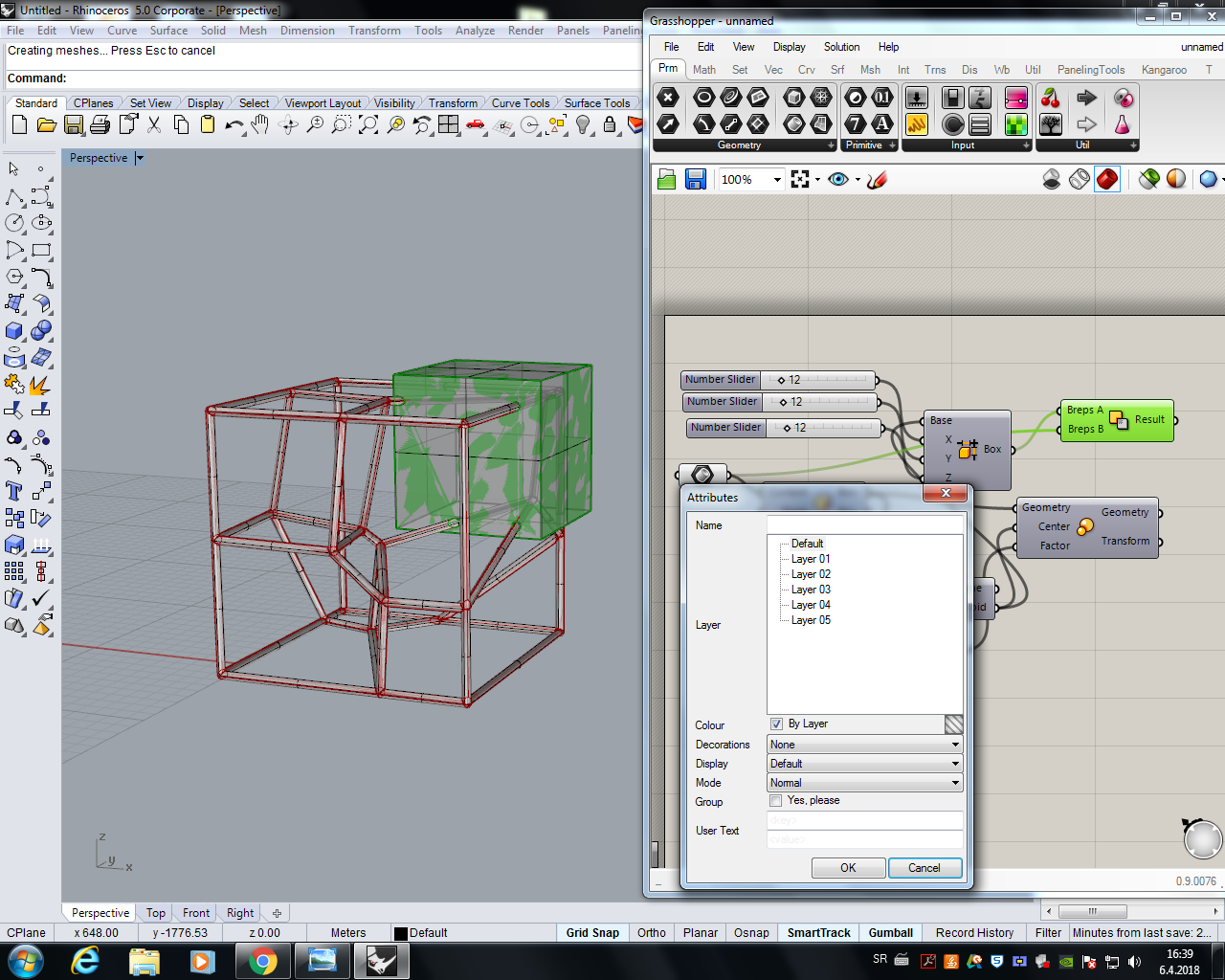Open the Decorations dropdown
This screenshot has height=980, width=1225.
point(865,745)
